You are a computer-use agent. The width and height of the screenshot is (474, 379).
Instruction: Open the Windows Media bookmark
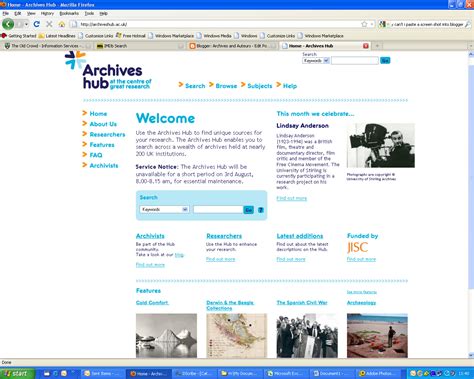[214, 36]
